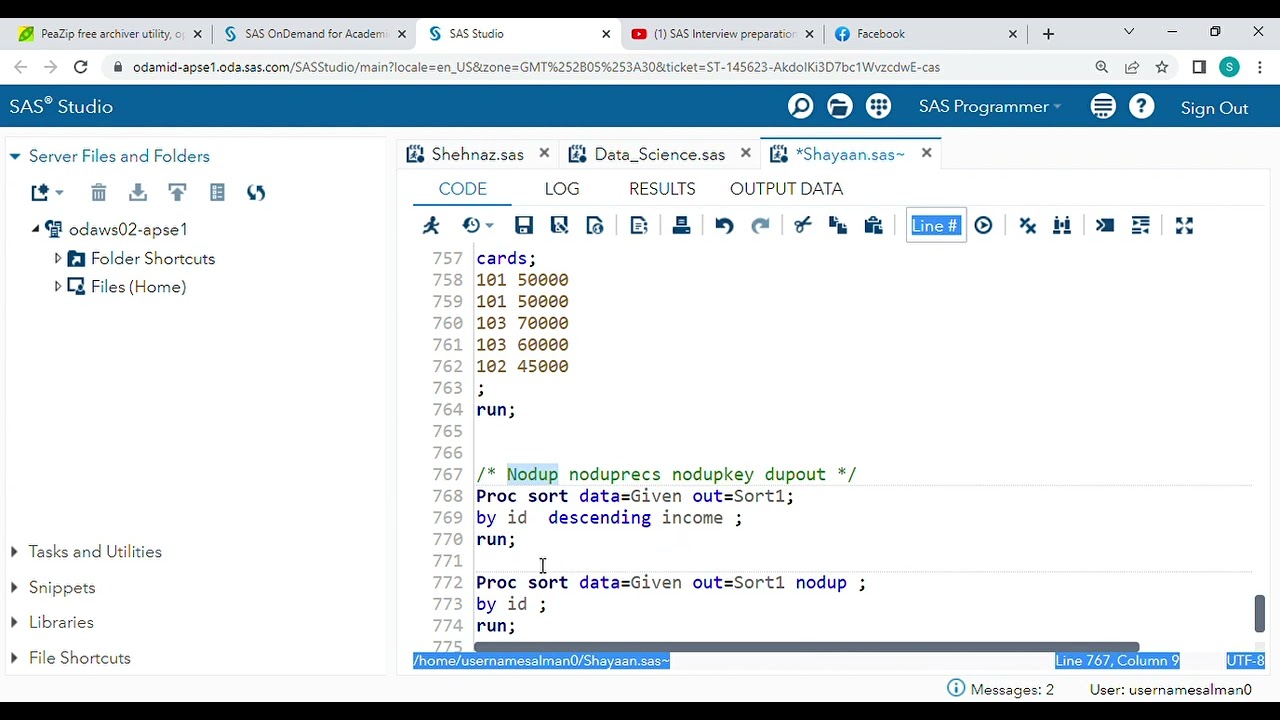
Task: Click the clear-all code icon with X marks
Action: coord(1027,226)
